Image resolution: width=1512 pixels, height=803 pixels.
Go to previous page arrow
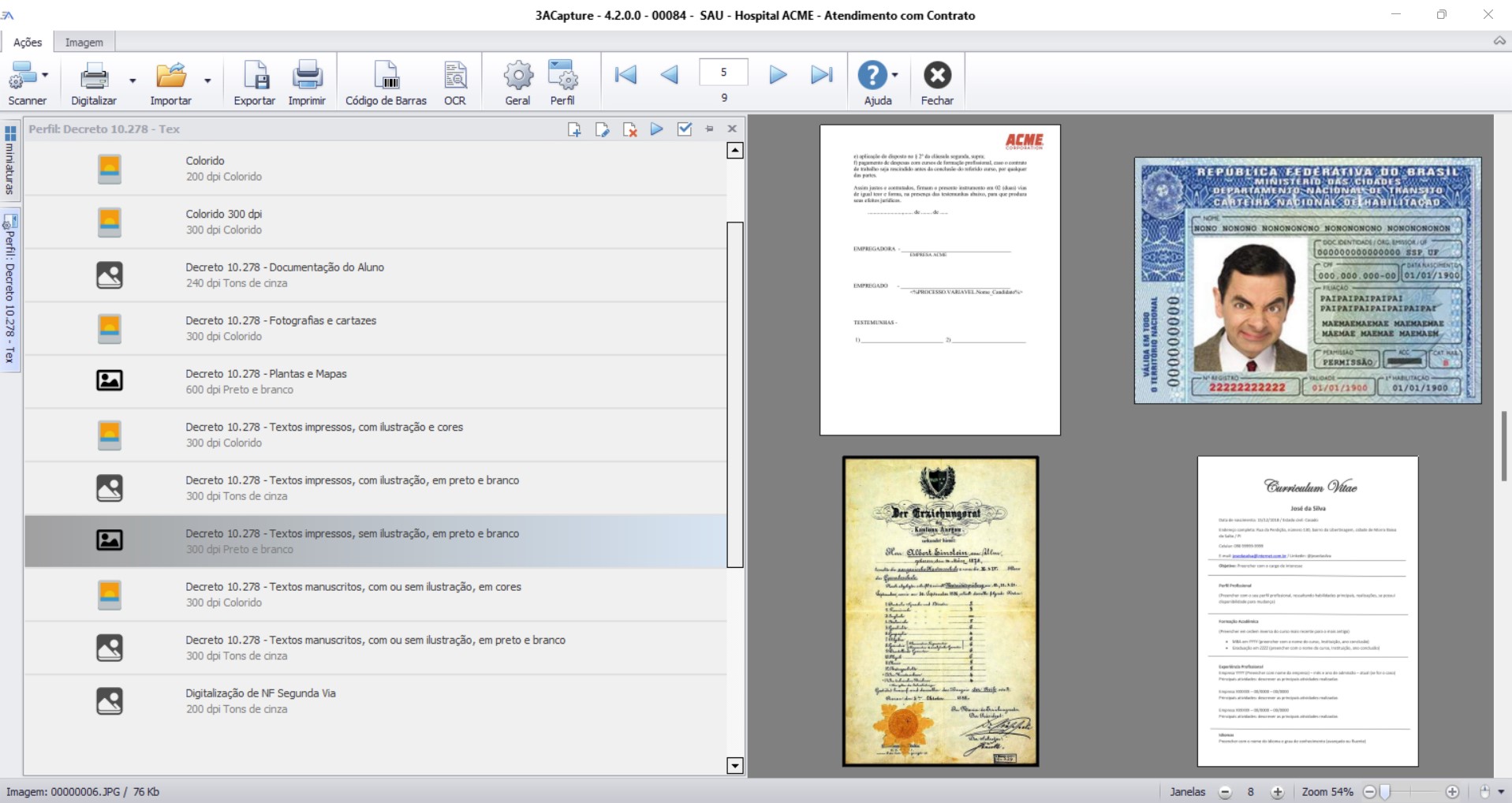click(670, 75)
